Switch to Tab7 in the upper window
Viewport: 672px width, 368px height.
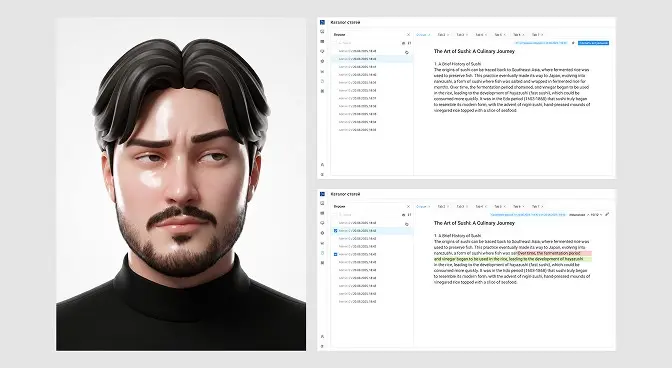(537, 35)
